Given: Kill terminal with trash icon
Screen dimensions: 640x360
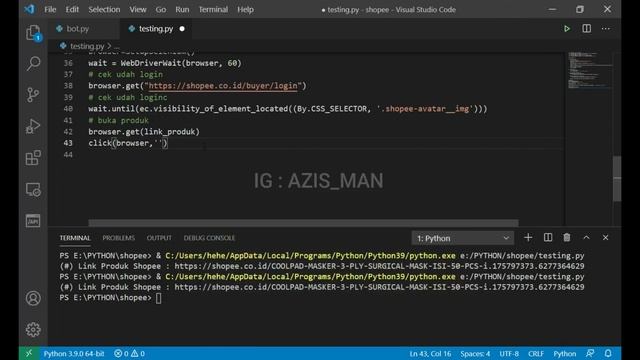Looking at the screenshot, I should tap(567, 238).
